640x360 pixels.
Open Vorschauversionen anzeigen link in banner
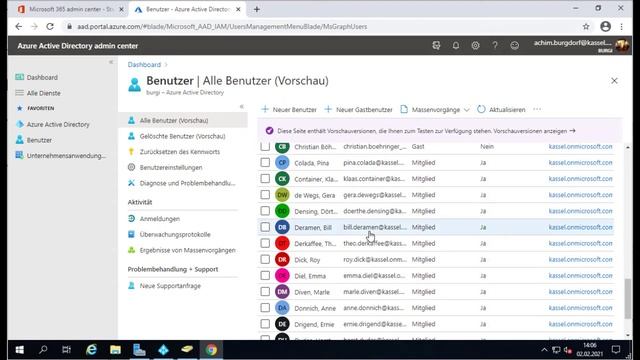tap(534, 131)
